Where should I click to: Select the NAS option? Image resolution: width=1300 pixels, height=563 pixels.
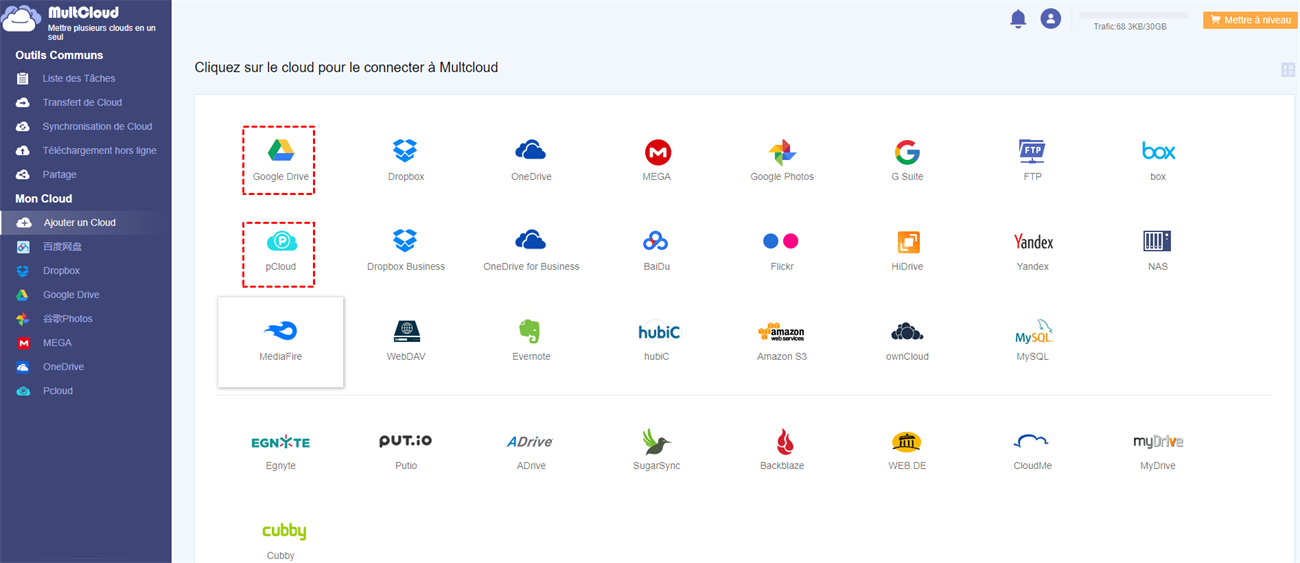coord(1158,241)
